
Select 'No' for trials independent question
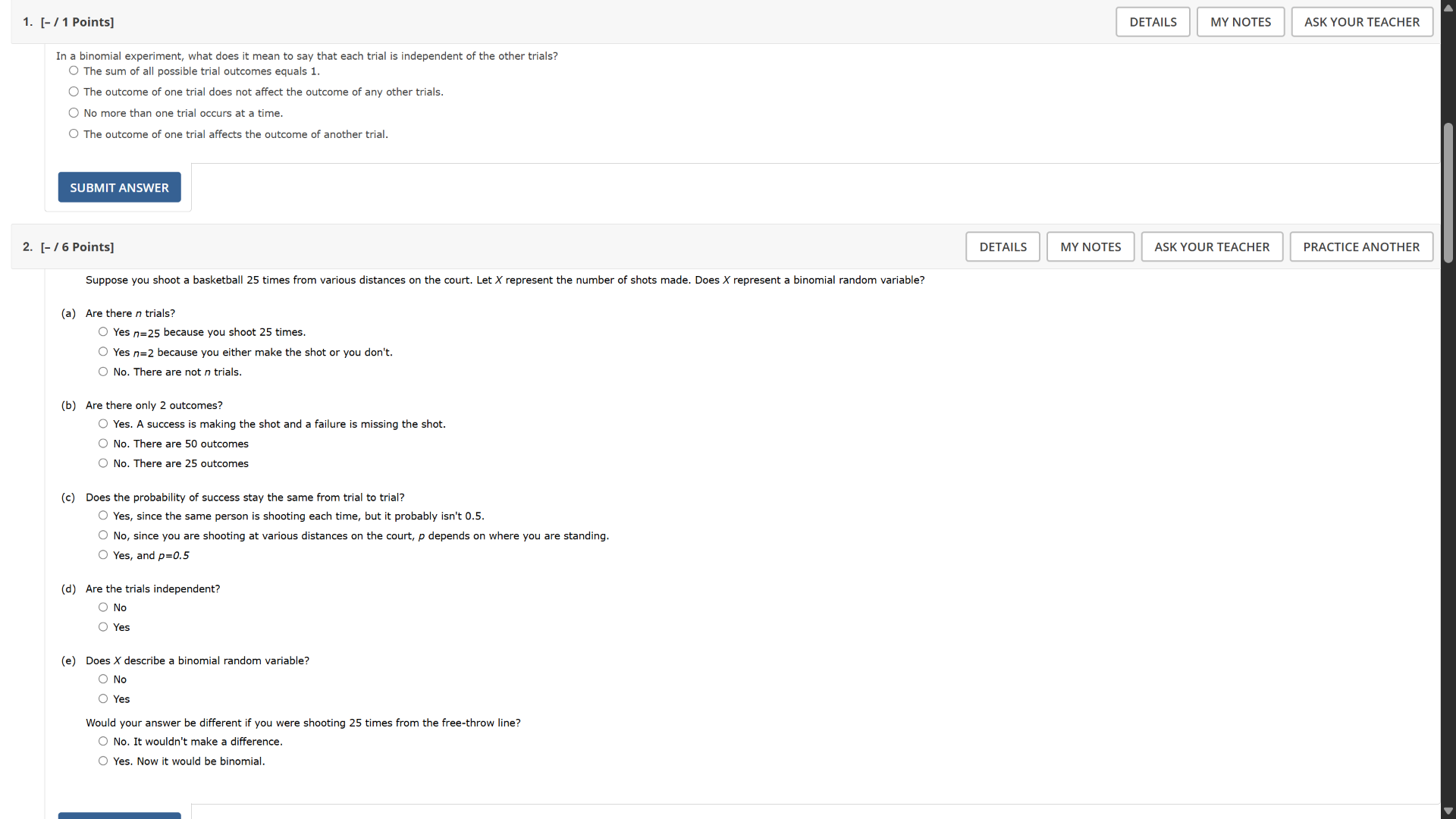(x=103, y=607)
